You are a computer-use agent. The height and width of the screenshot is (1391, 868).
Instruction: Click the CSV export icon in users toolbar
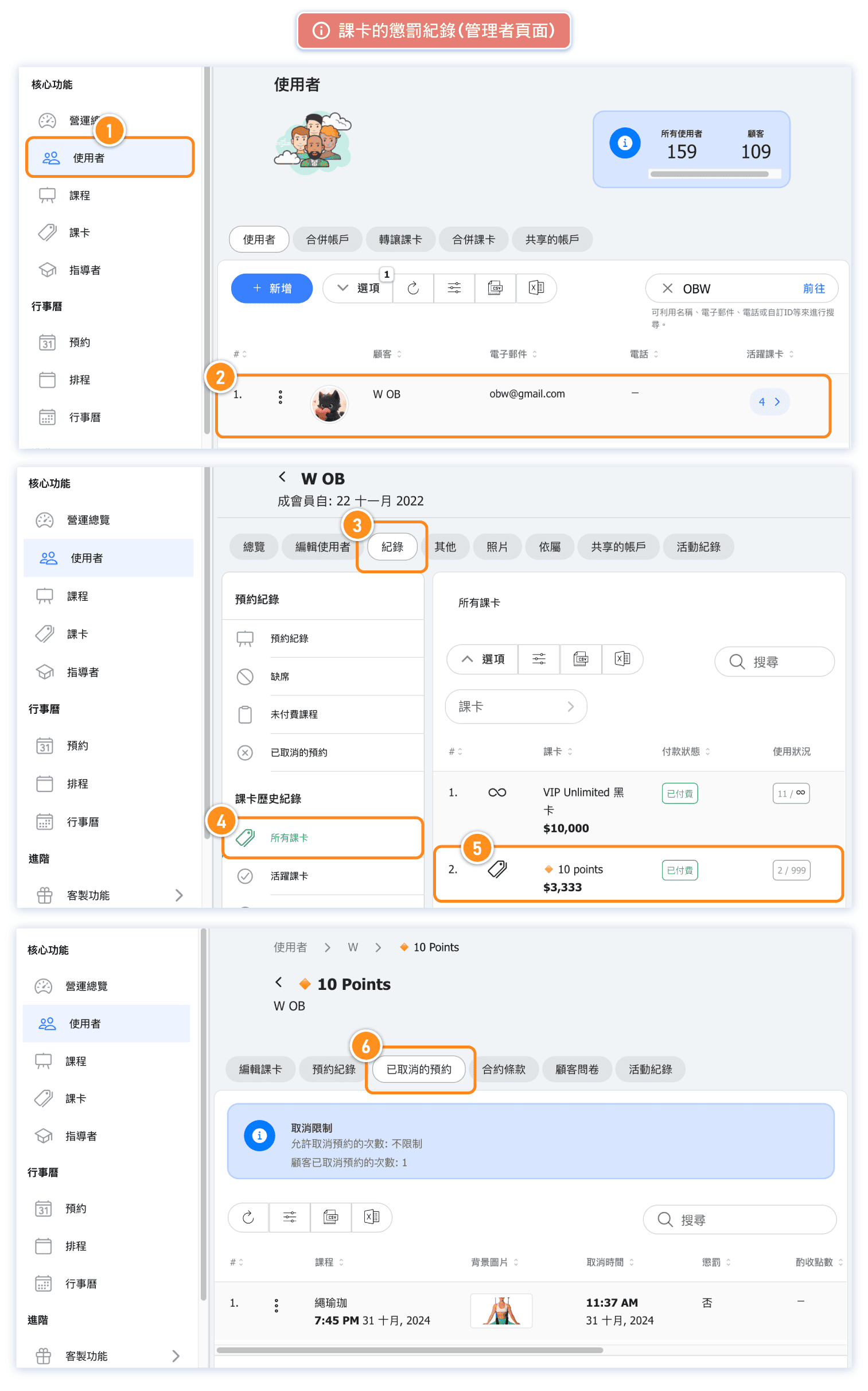click(x=495, y=288)
